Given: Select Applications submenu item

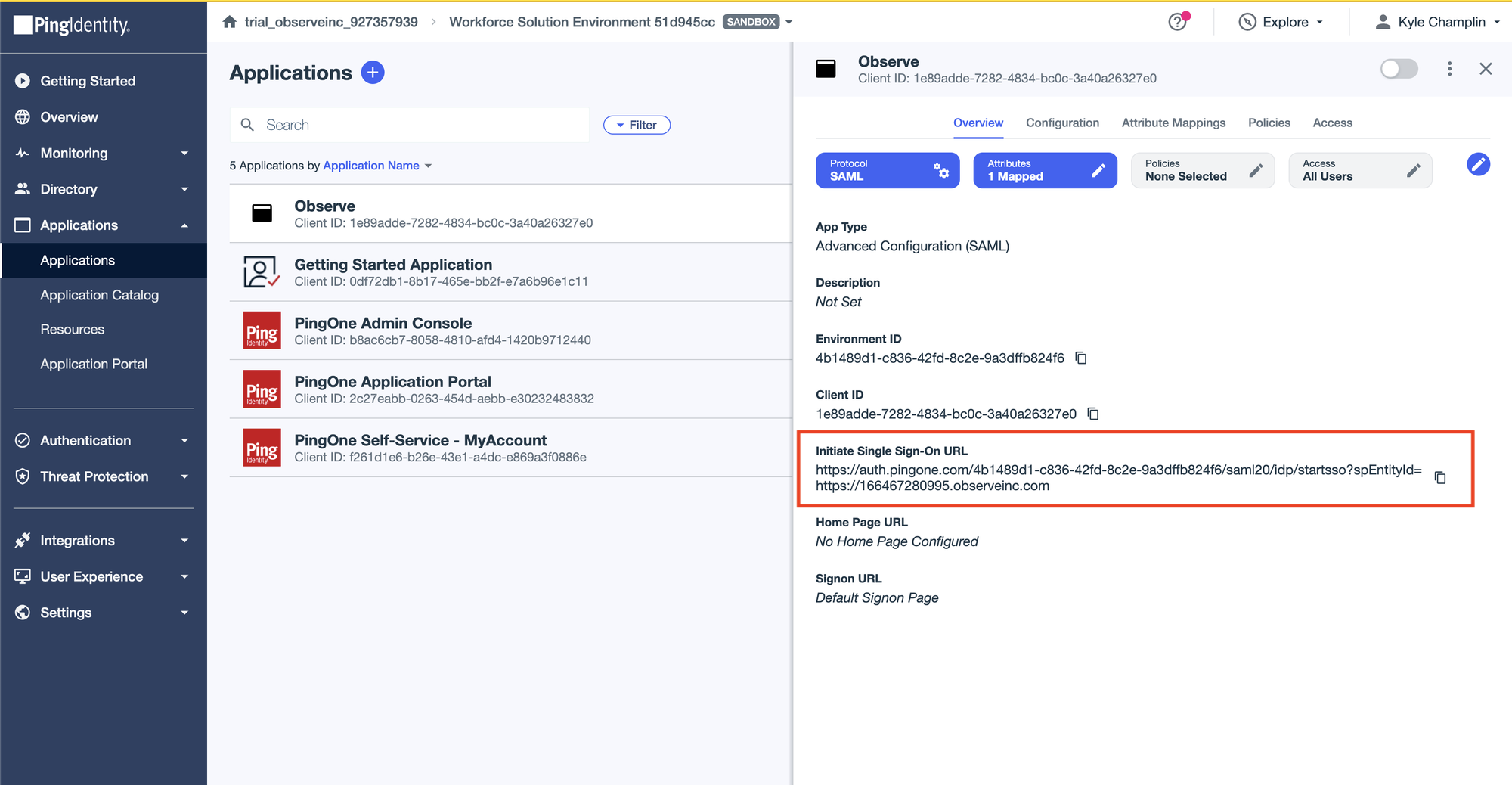Looking at the screenshot, I should [x=104, y=260].
